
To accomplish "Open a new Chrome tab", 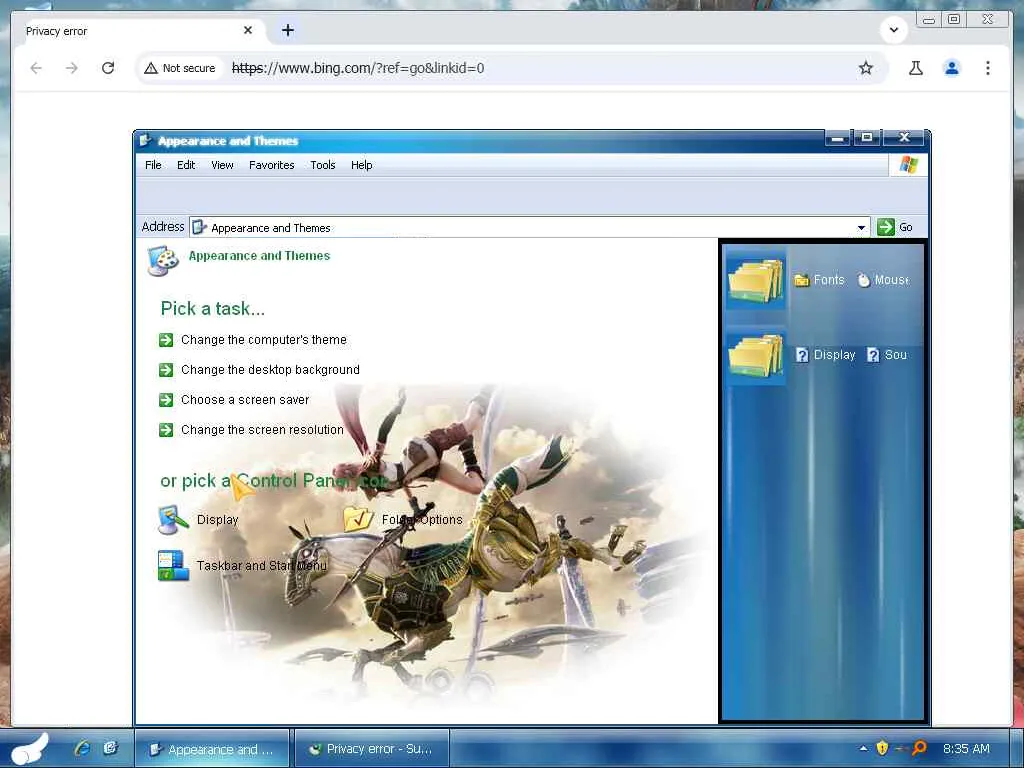I will (288, 30).
